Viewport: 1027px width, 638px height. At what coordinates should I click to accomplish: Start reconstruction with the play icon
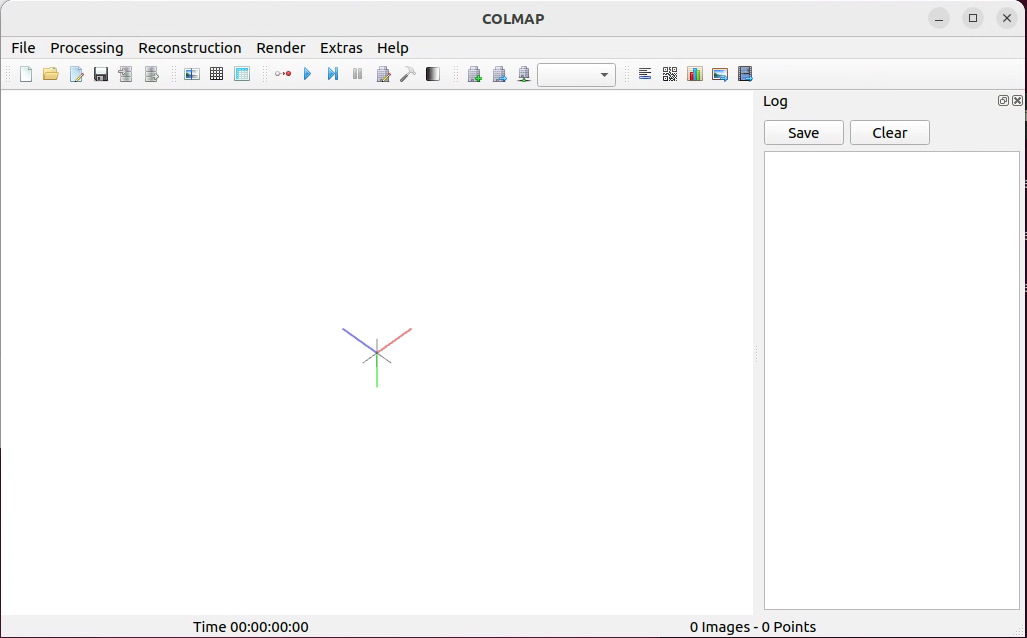click(x=307, y=74)
